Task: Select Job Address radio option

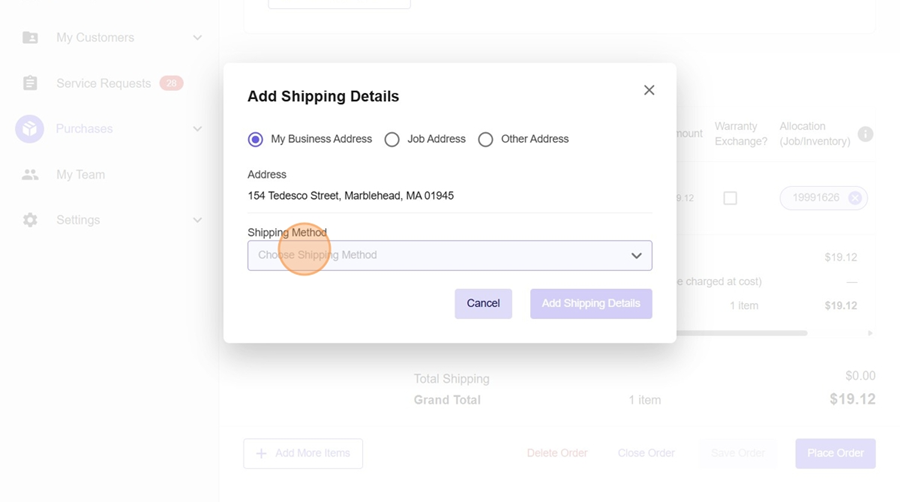Action: (x=392, y=140)
